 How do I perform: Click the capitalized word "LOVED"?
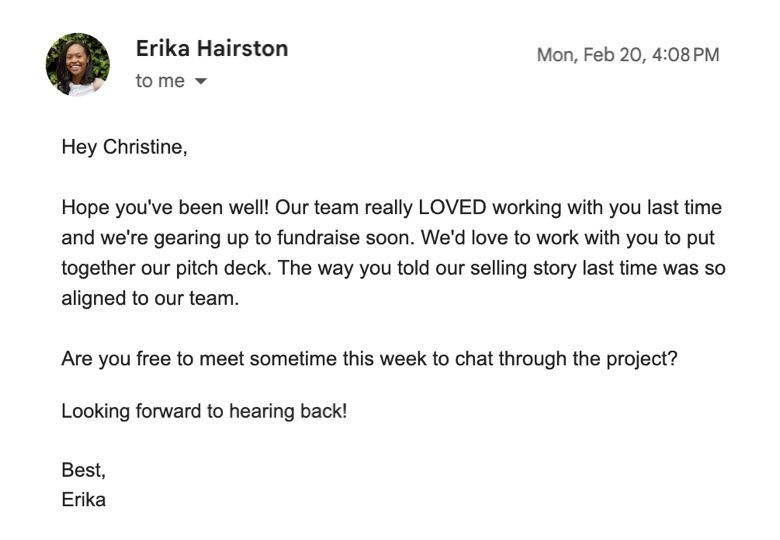click(452, 208)
